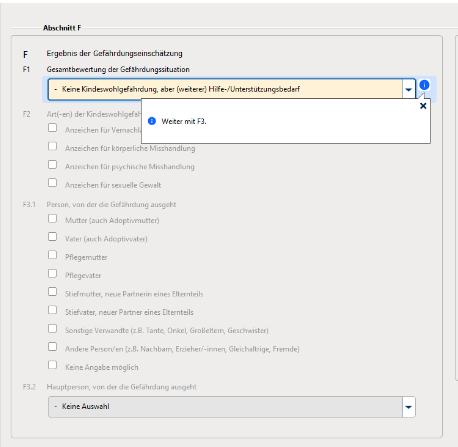This screenshot has height=447, width=458.
Task: Click the 'Keine Auswahl' selection field
Action: click(225, 407)
